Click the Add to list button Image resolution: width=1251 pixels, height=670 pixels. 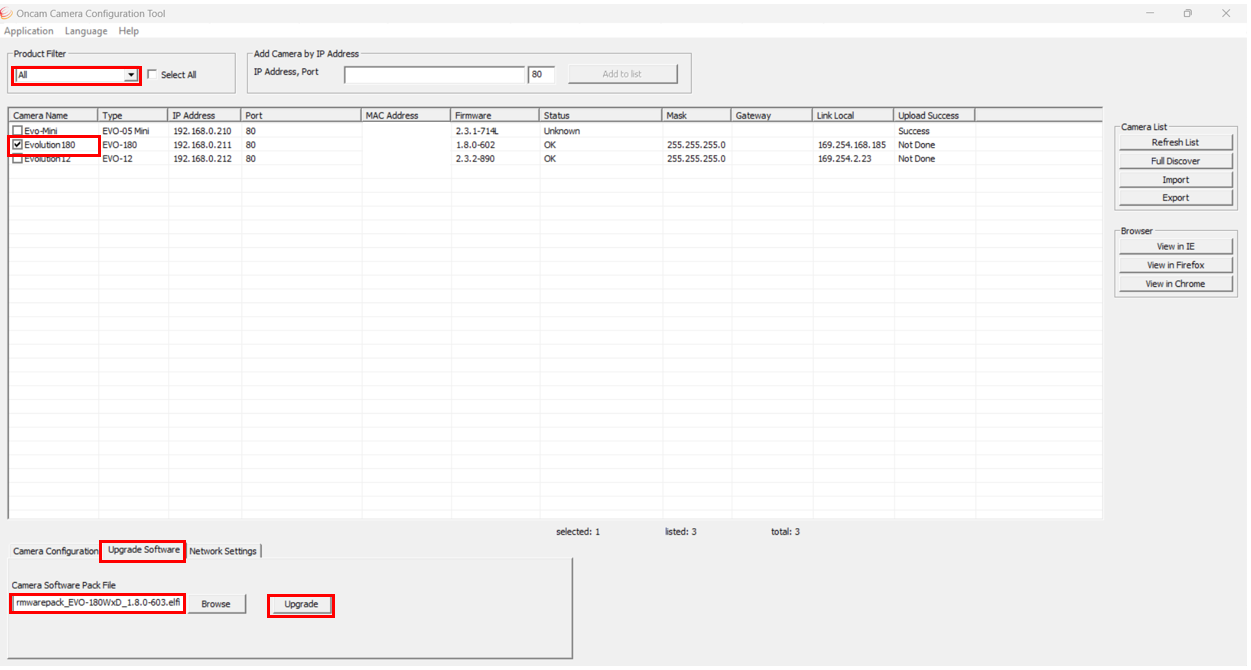pyautogui.click(x=622, y=74)
